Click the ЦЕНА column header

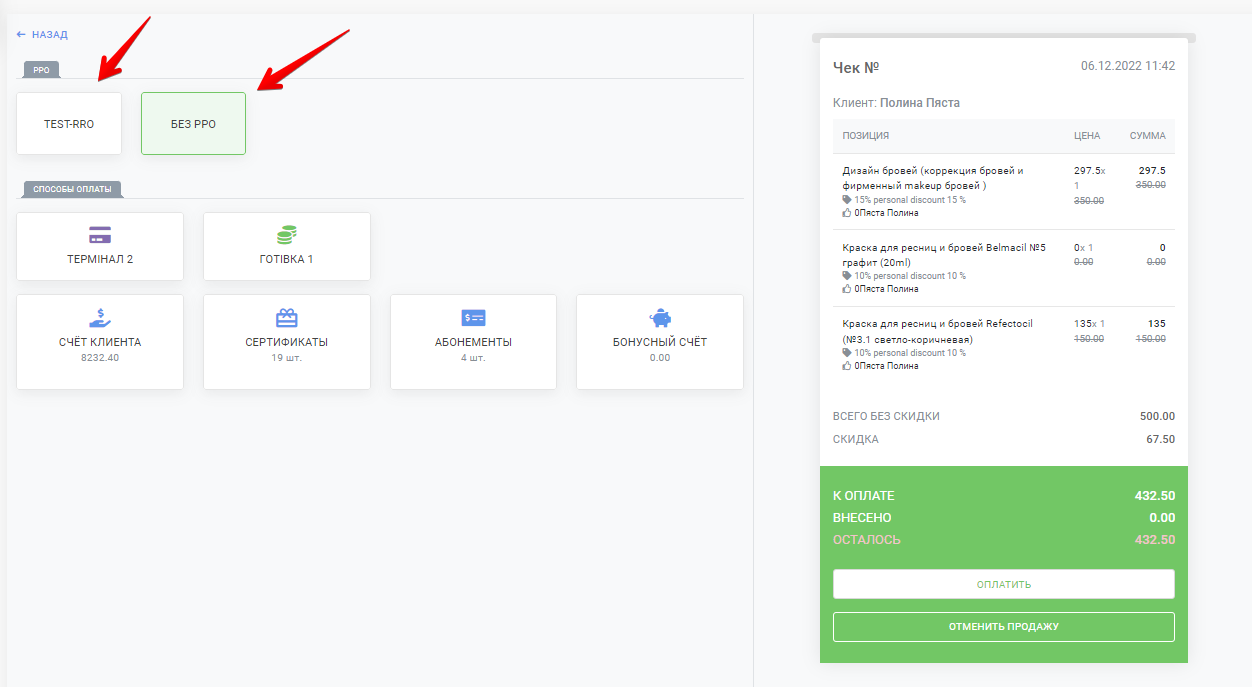1087,136
